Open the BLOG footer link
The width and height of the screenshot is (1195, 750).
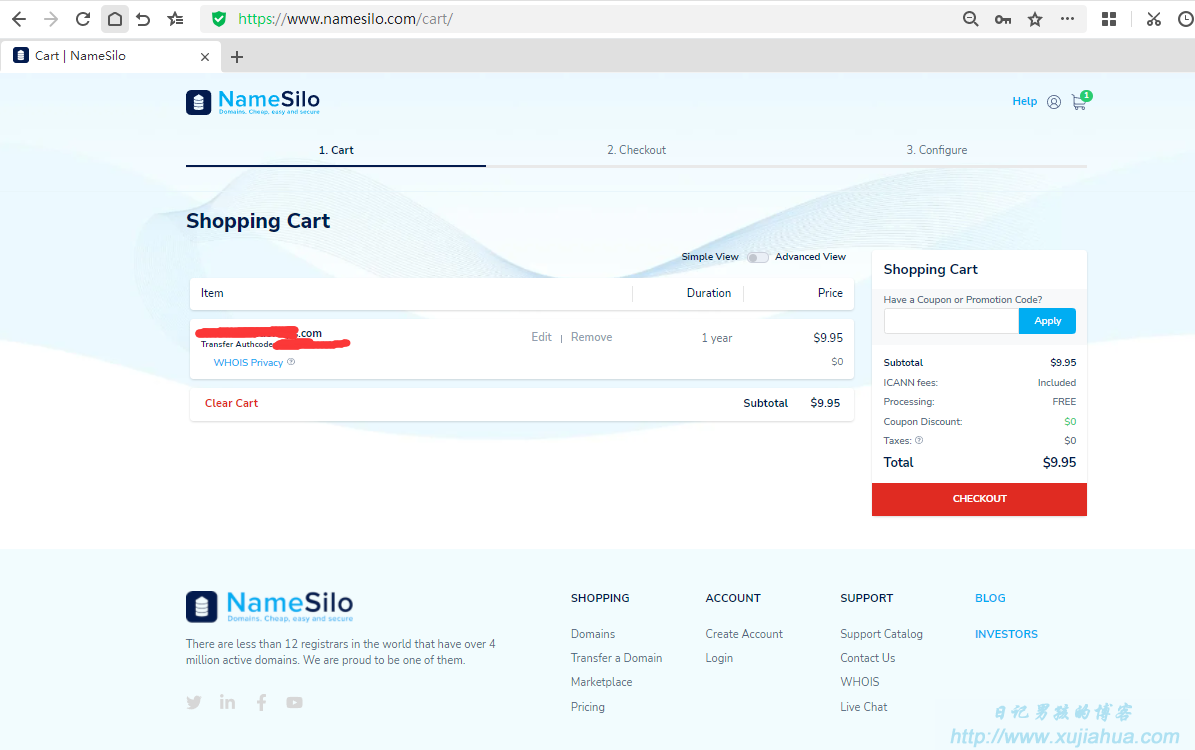coord(990,598)
